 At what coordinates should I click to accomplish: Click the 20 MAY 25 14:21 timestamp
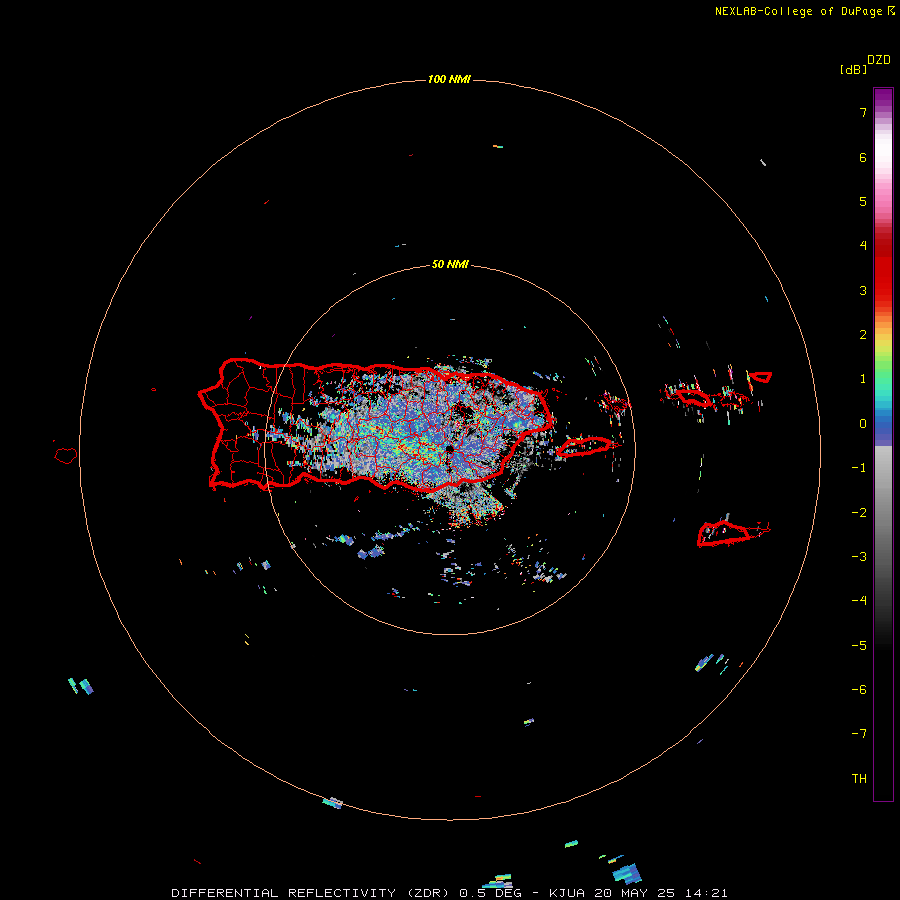click(x=661, y=893)
